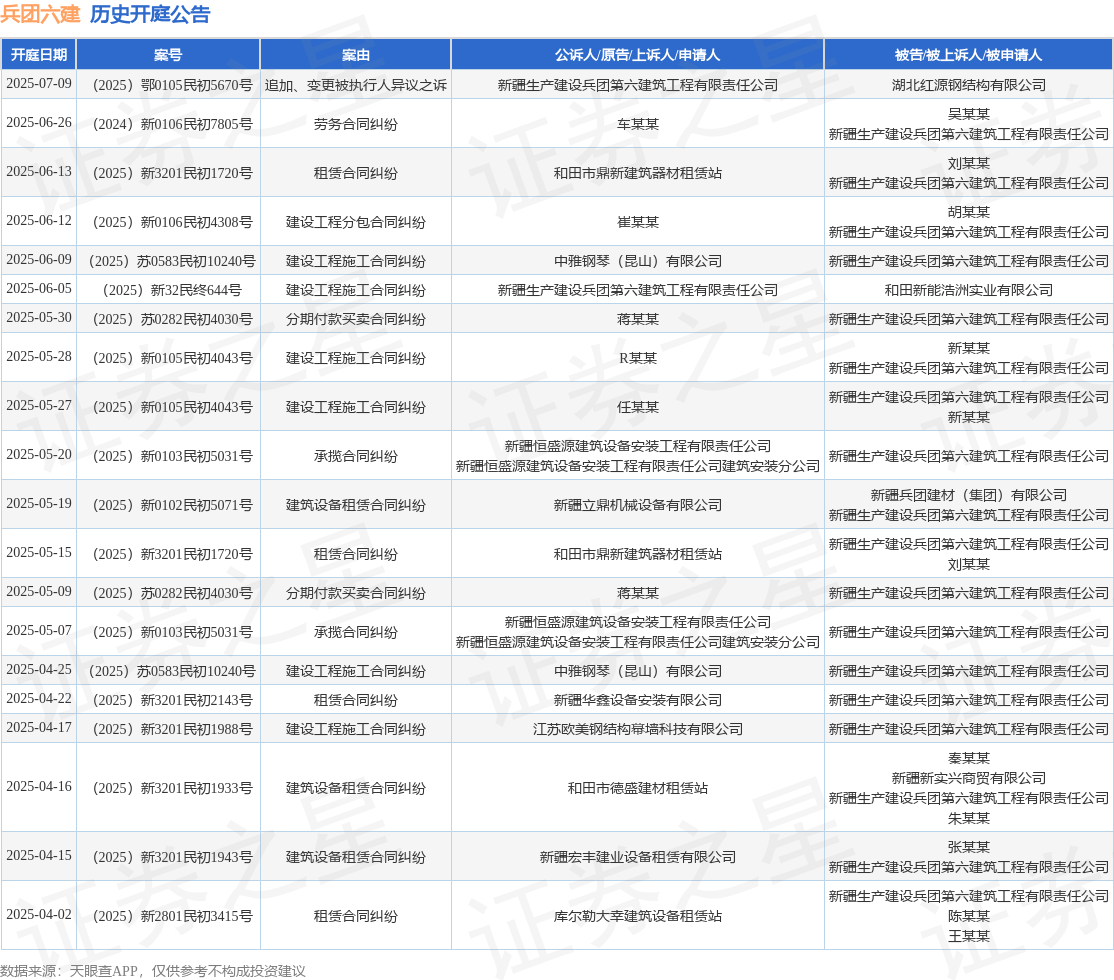This screenshot has width=1114, height=980.
Task: Click plaintiff 任某某
Action: point(637,408)
